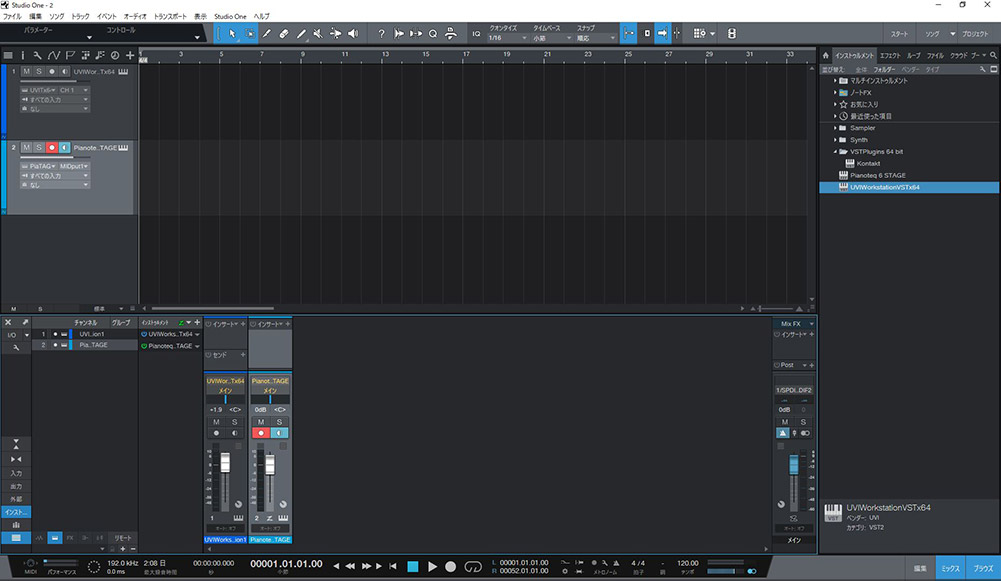Expand the Sampler folder in browser
Screen dimensions: 1001x581
pos(835,128)
